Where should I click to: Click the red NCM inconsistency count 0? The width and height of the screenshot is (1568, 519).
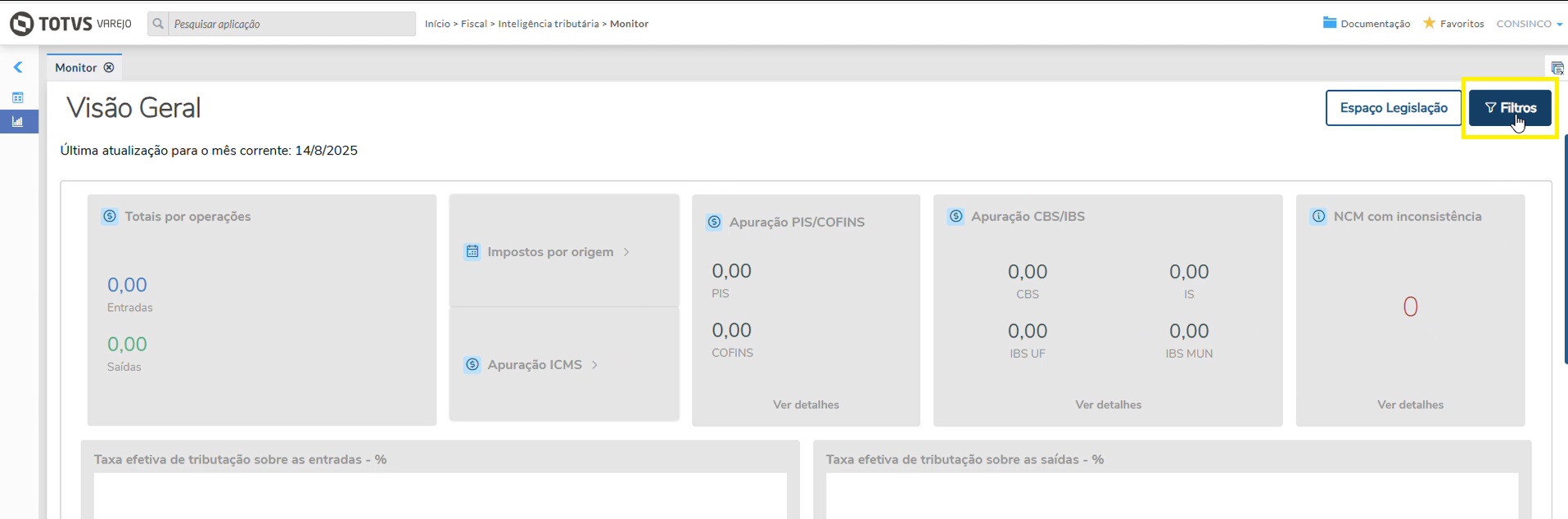click(1410, 307)
